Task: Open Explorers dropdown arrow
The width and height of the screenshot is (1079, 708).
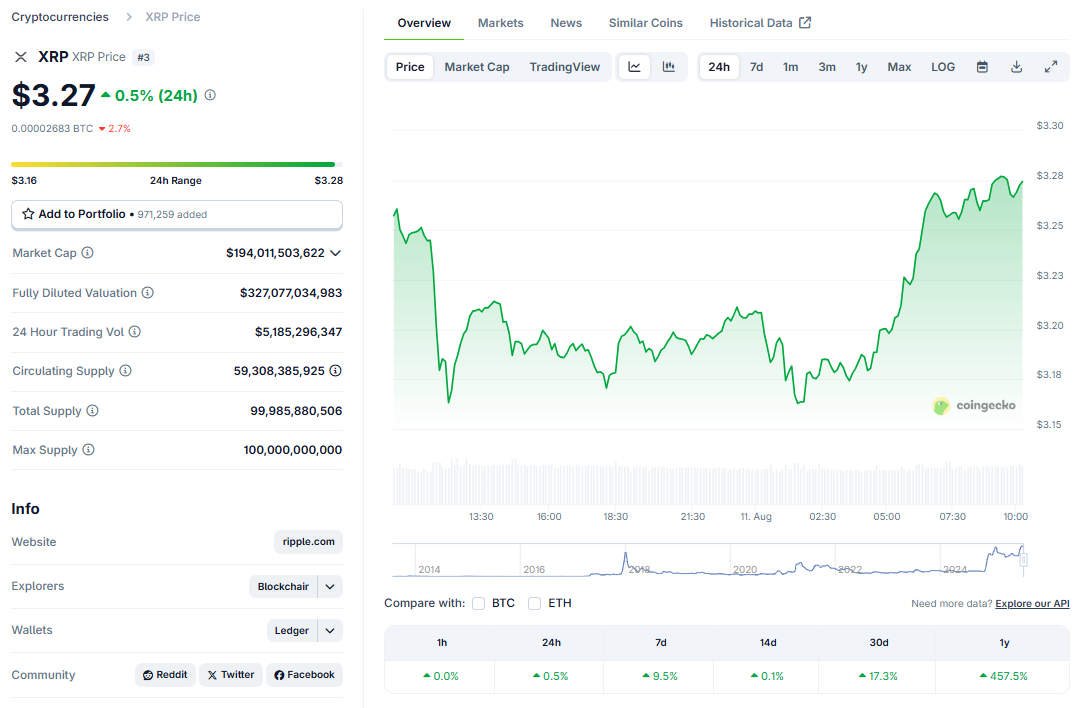Action: pos(330,587)
